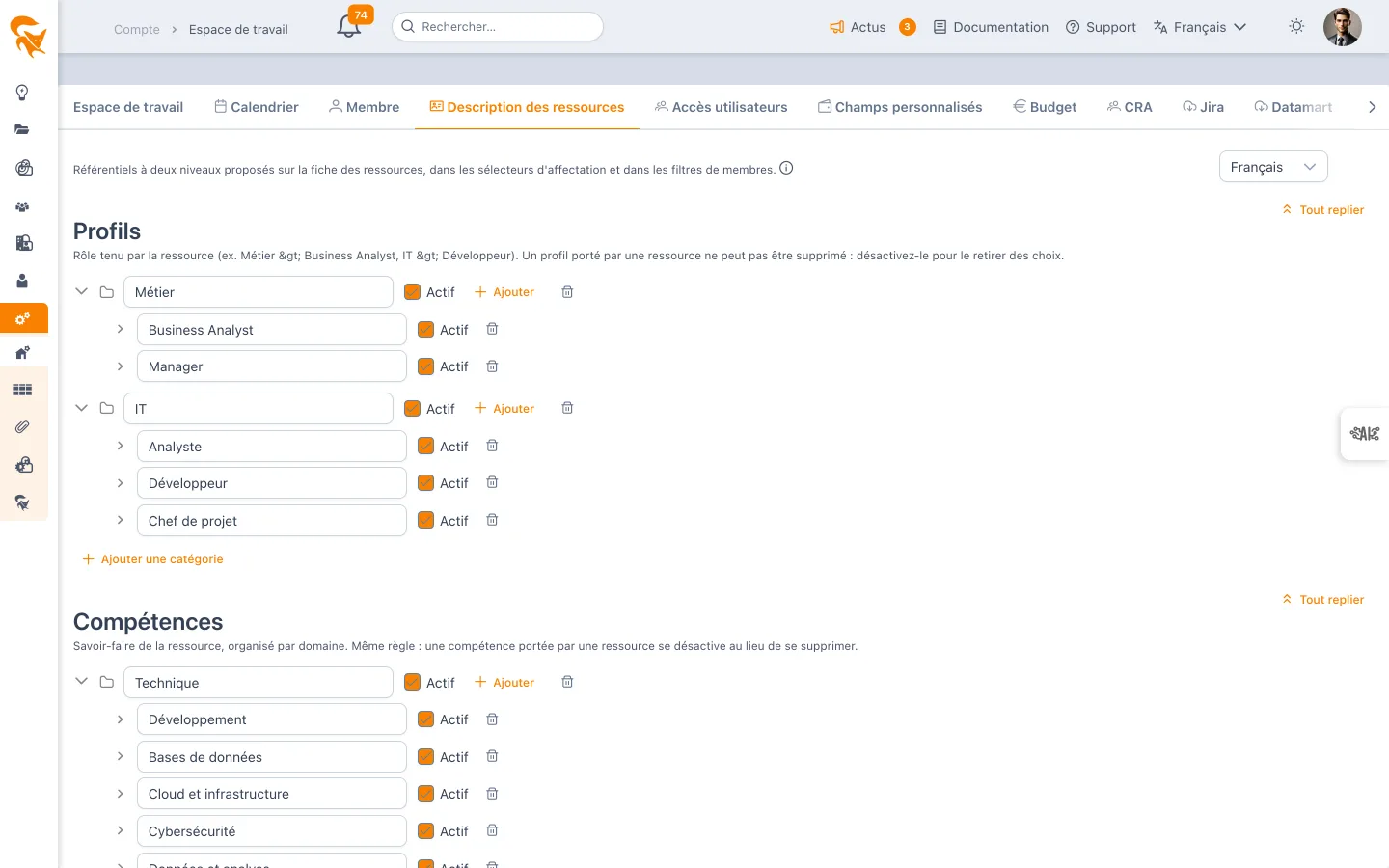Expand the Business Analyst row chevron
Viewport: 1389px width, 868px height.
pyautogui.click(x=120, y=329)
